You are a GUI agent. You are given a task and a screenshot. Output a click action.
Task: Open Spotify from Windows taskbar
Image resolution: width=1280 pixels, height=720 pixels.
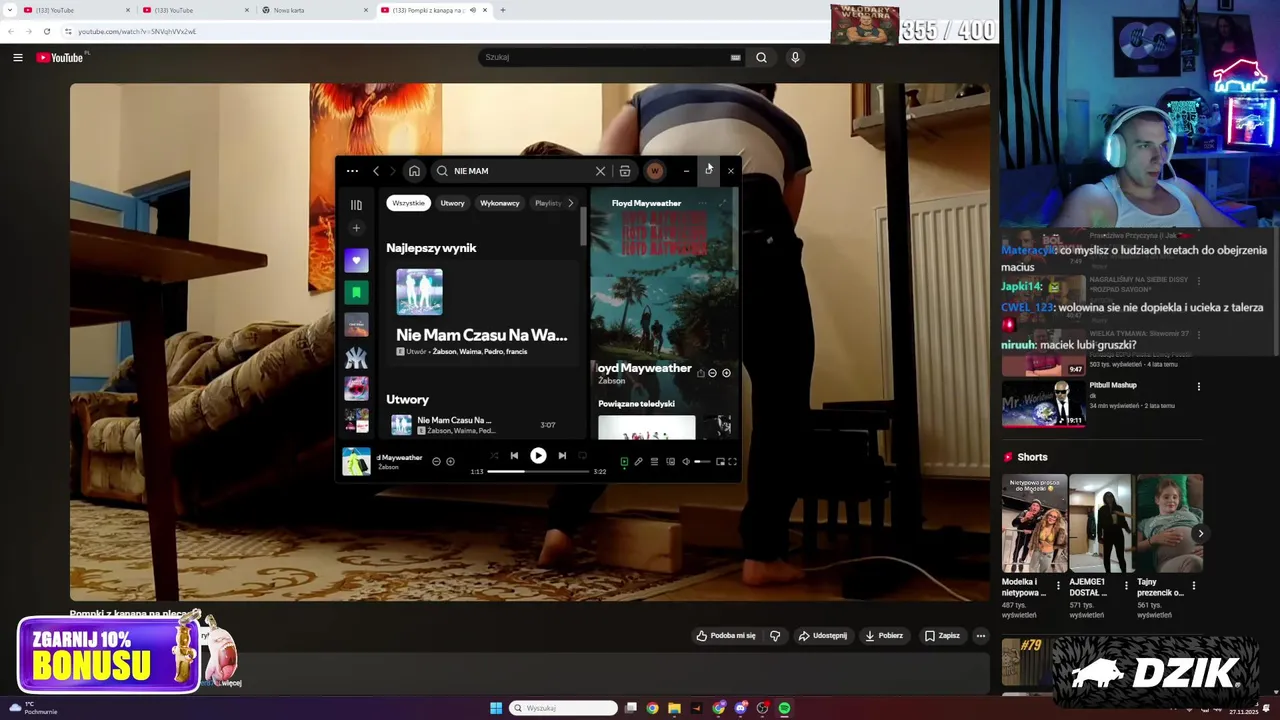784,708
